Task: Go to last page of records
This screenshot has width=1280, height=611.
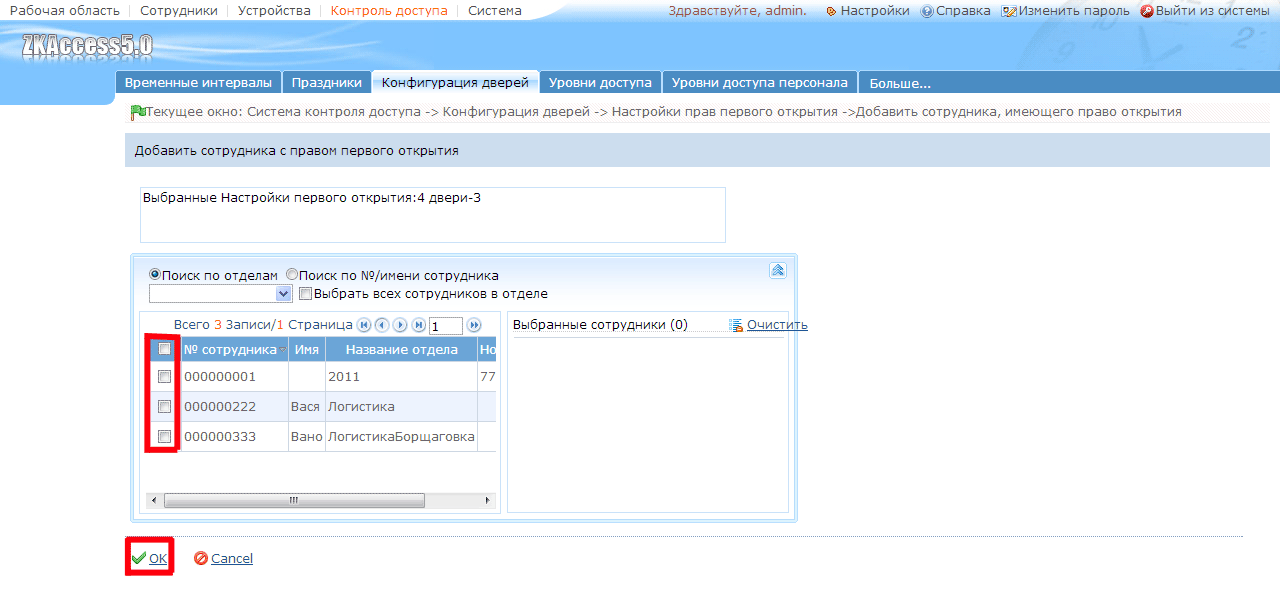Action: pos(418,325)
